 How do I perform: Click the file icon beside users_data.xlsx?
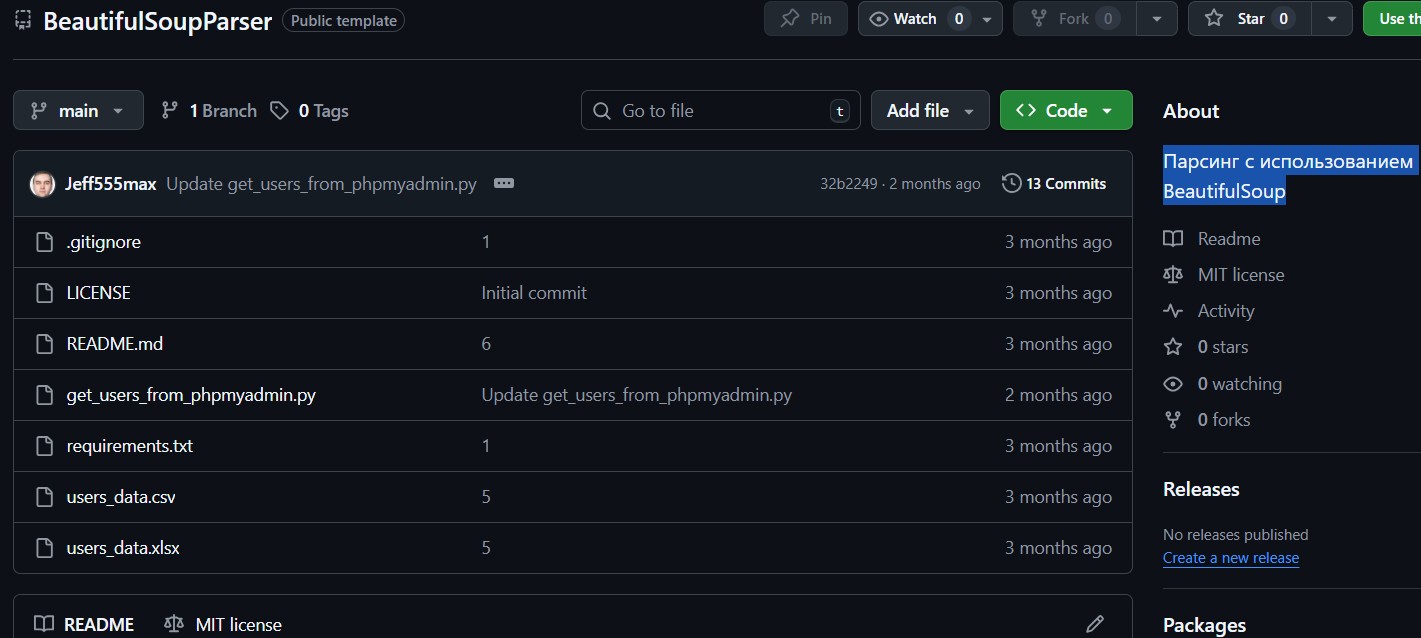[44, 548]
